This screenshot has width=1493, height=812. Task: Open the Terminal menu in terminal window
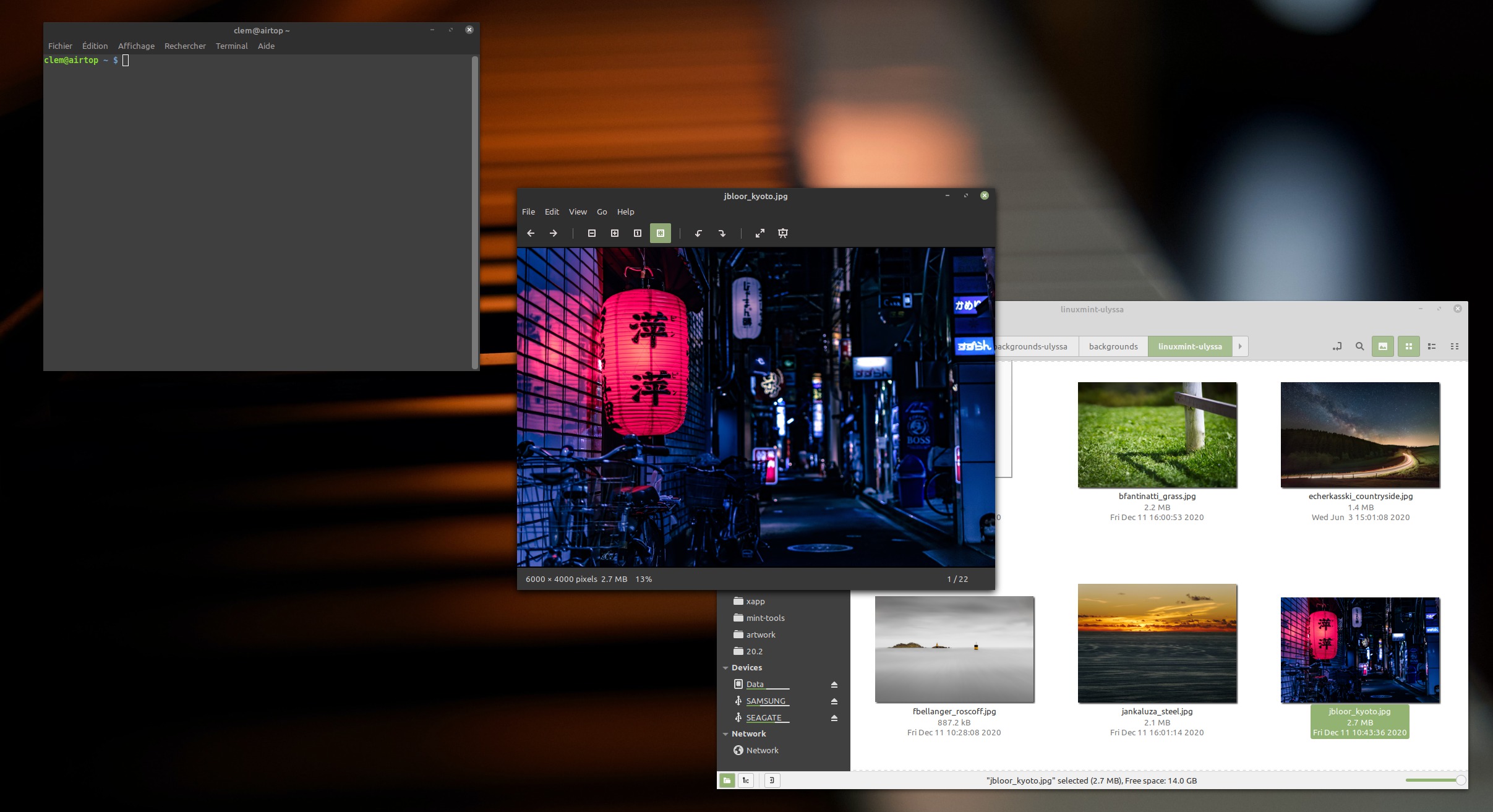[x=231, y=46]
